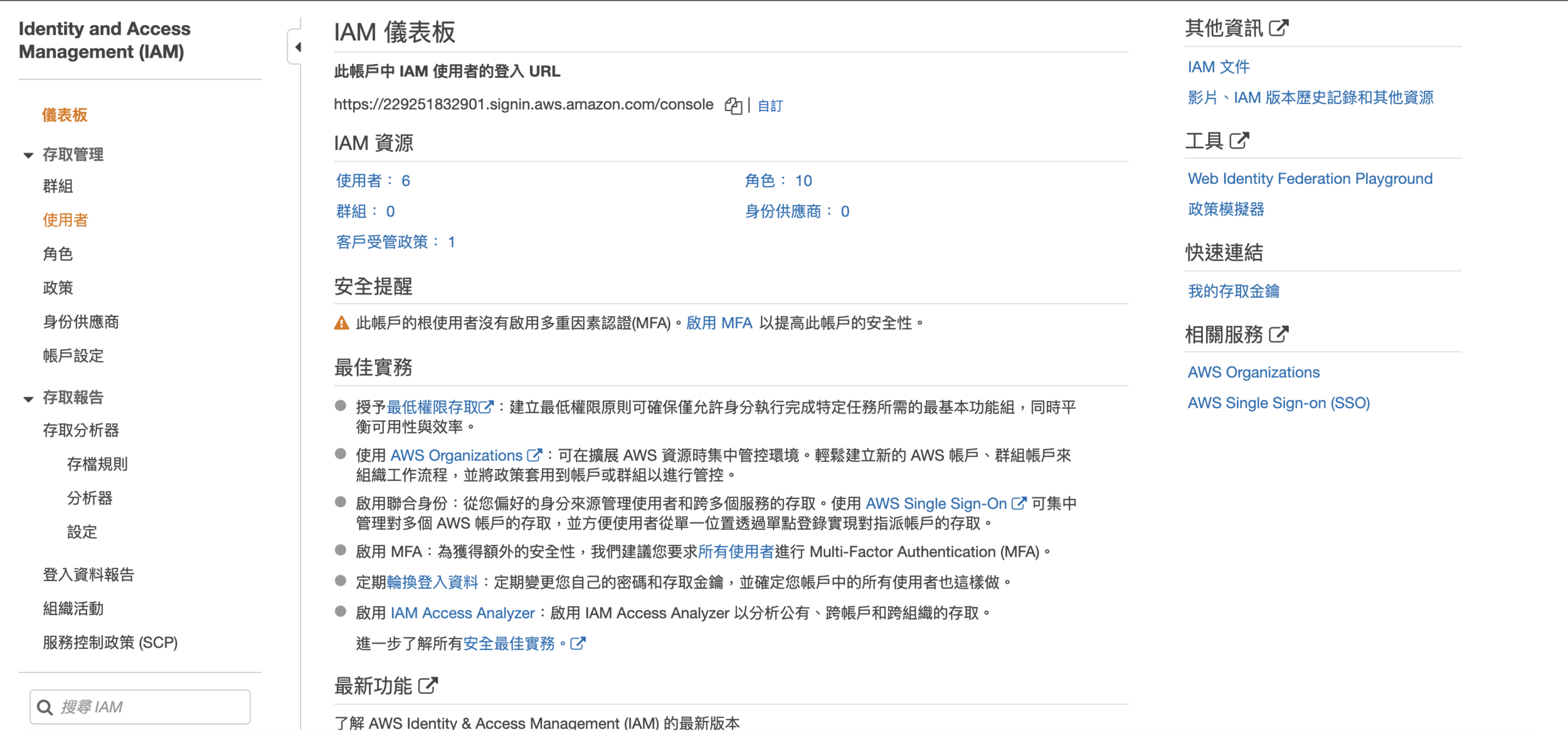The image size is (1568, 731).
Task: Collapse the 存取管理 section
Action: pyautogui.click(x=28, y=155)
